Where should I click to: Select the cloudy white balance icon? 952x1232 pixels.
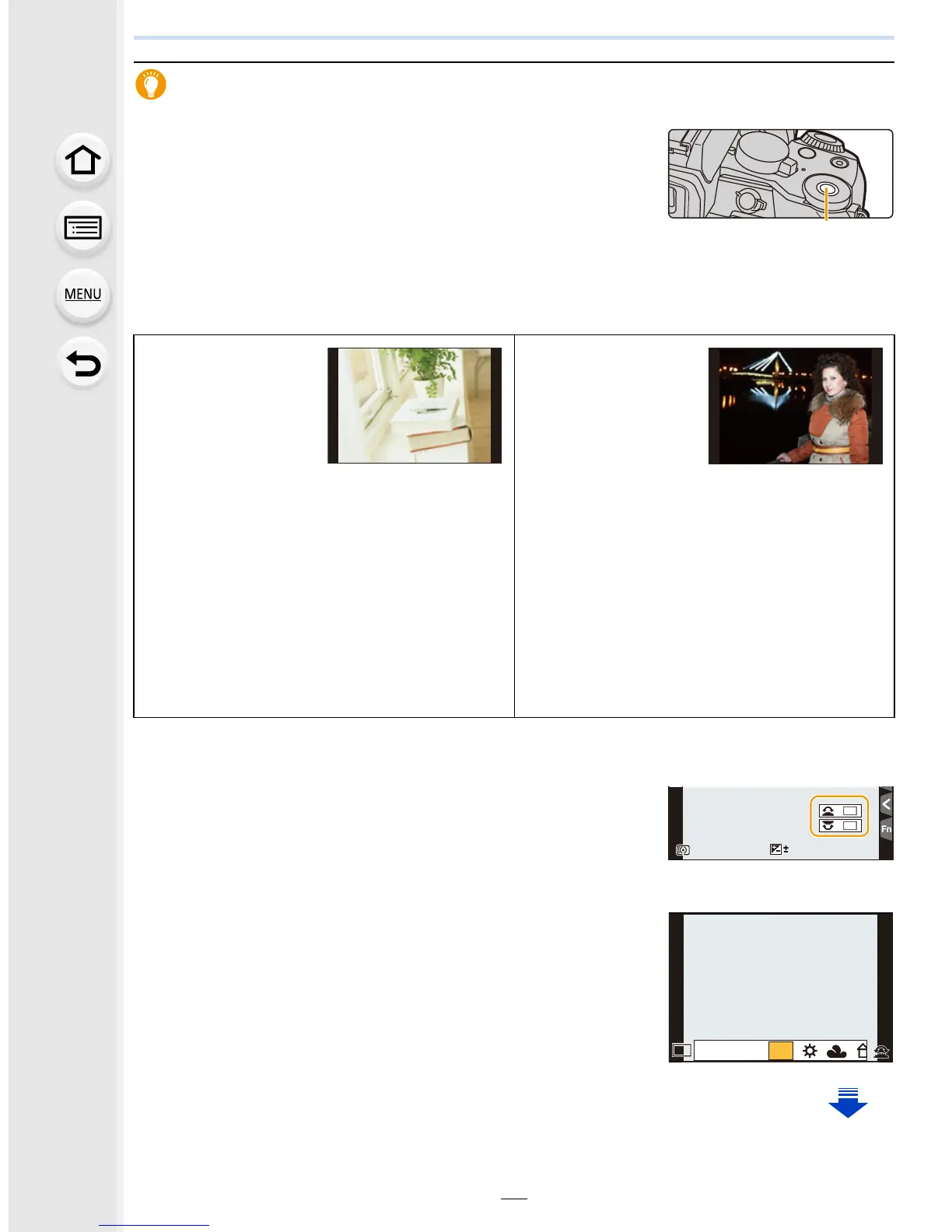coord(837,1051)
